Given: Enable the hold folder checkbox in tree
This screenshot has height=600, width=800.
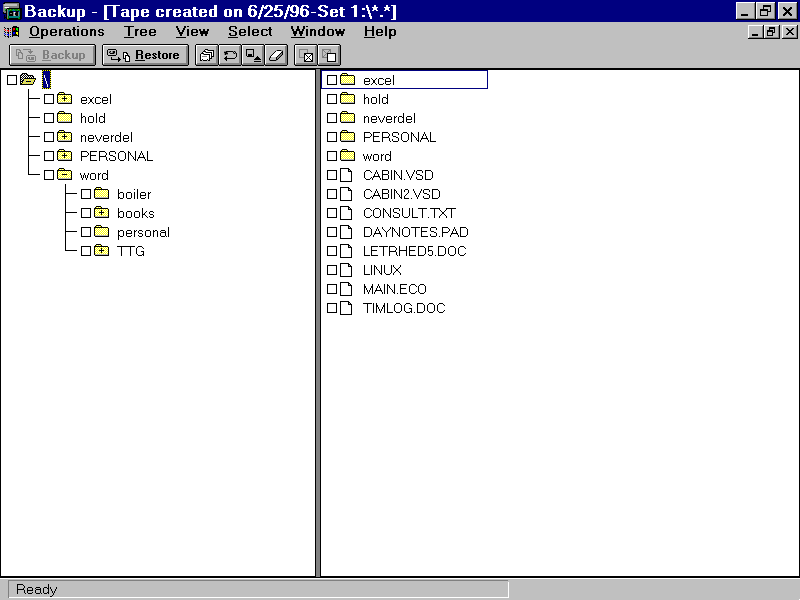Looking at the screenshot, I should [49, 118].
